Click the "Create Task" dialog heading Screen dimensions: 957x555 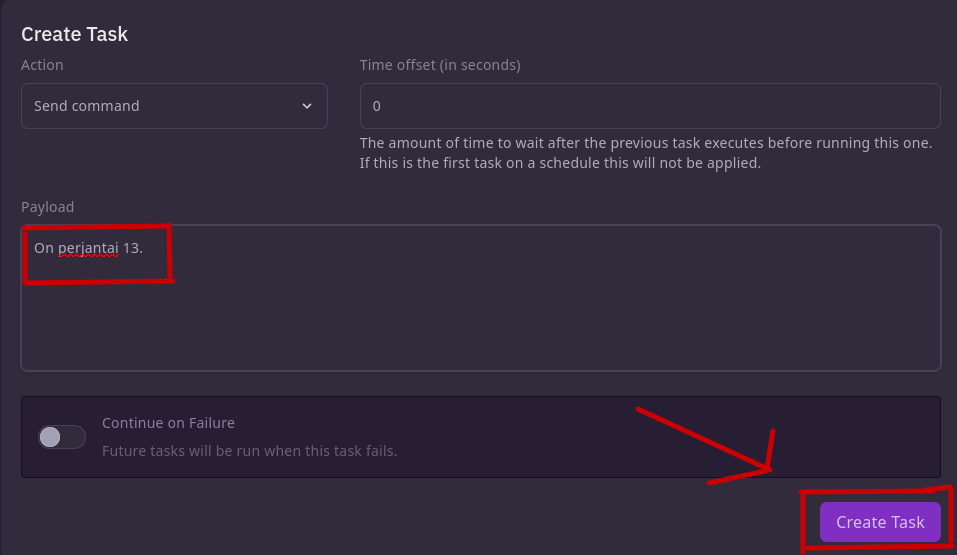pos(75,34)
